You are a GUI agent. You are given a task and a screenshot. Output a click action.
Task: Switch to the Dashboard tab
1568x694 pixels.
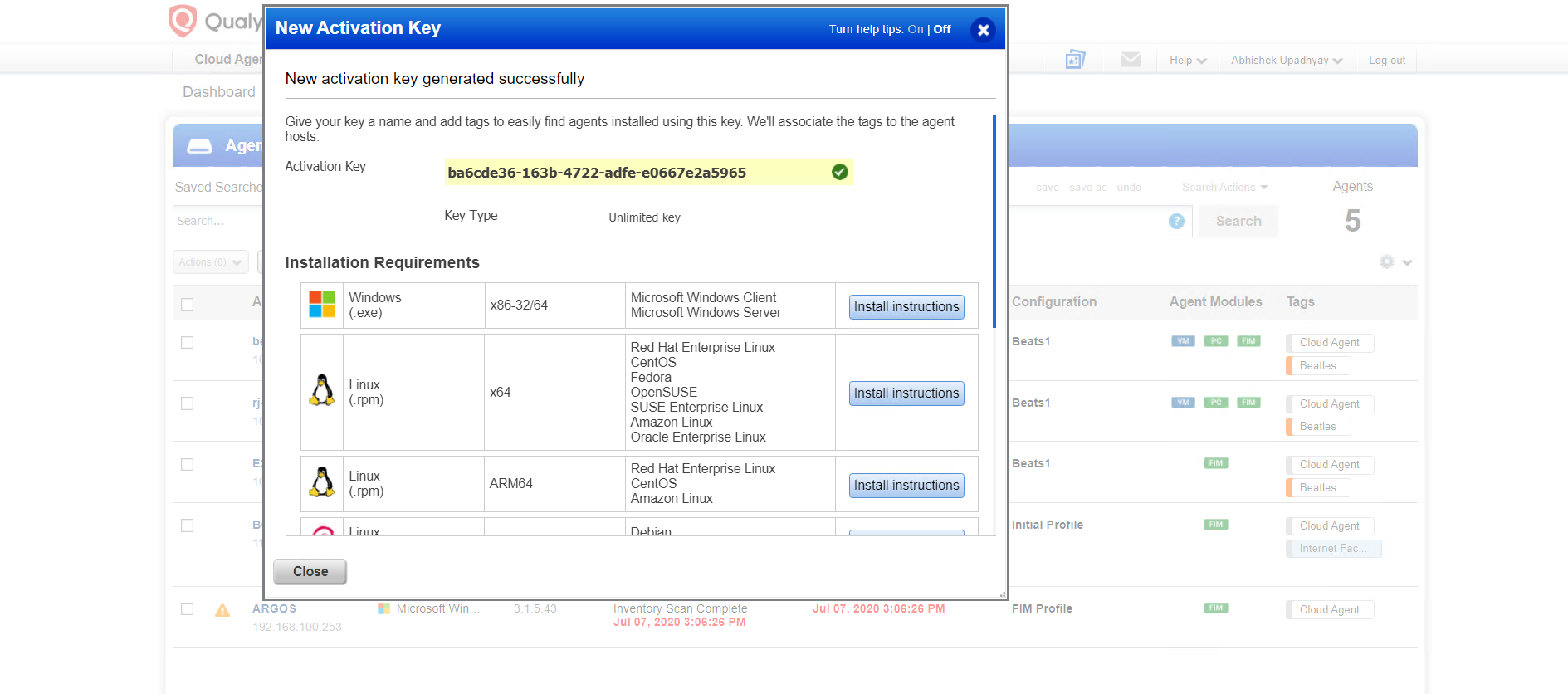[x=219, y=92]
